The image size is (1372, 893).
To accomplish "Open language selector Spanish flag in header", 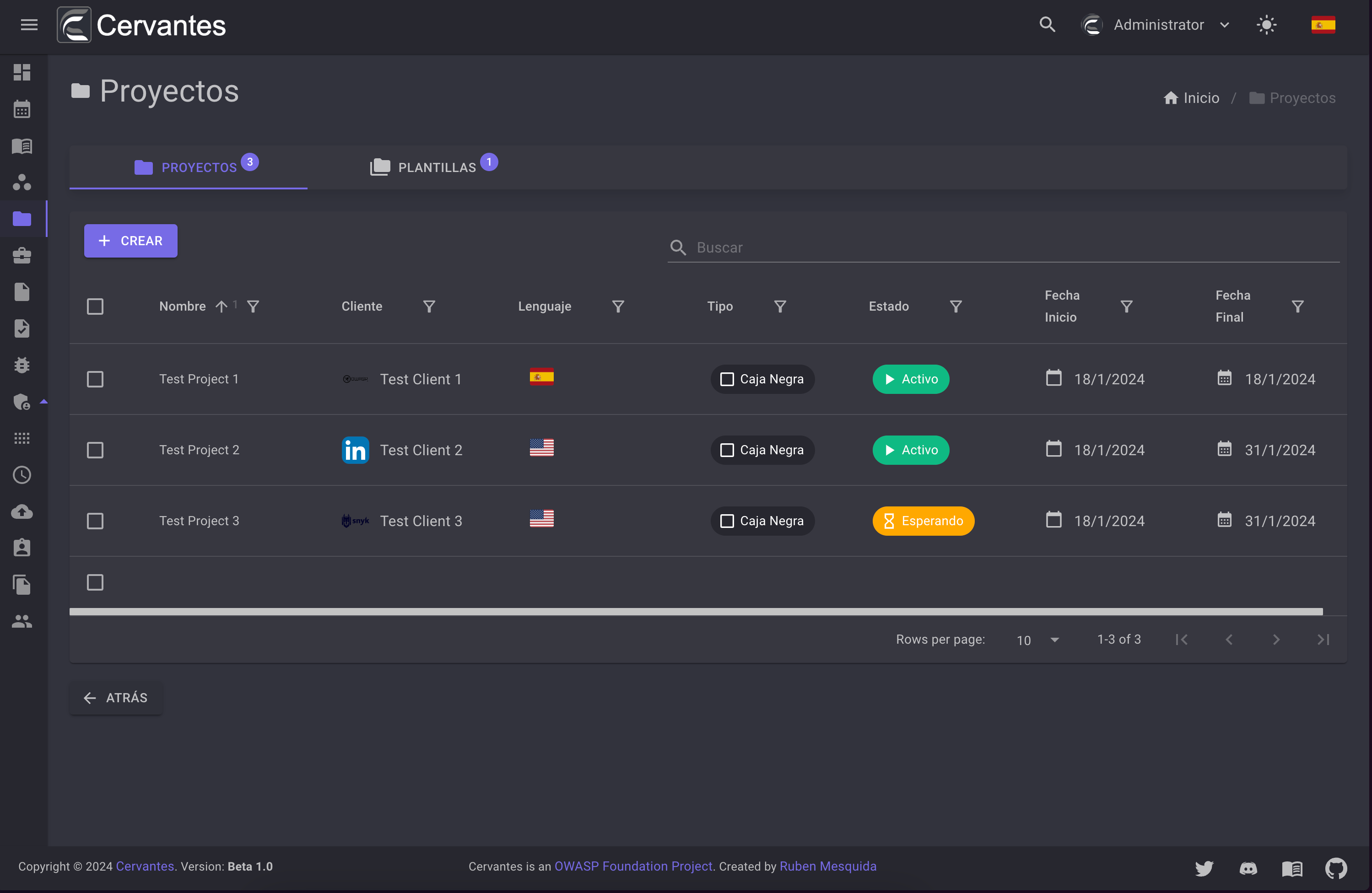I will [1323, 25].
